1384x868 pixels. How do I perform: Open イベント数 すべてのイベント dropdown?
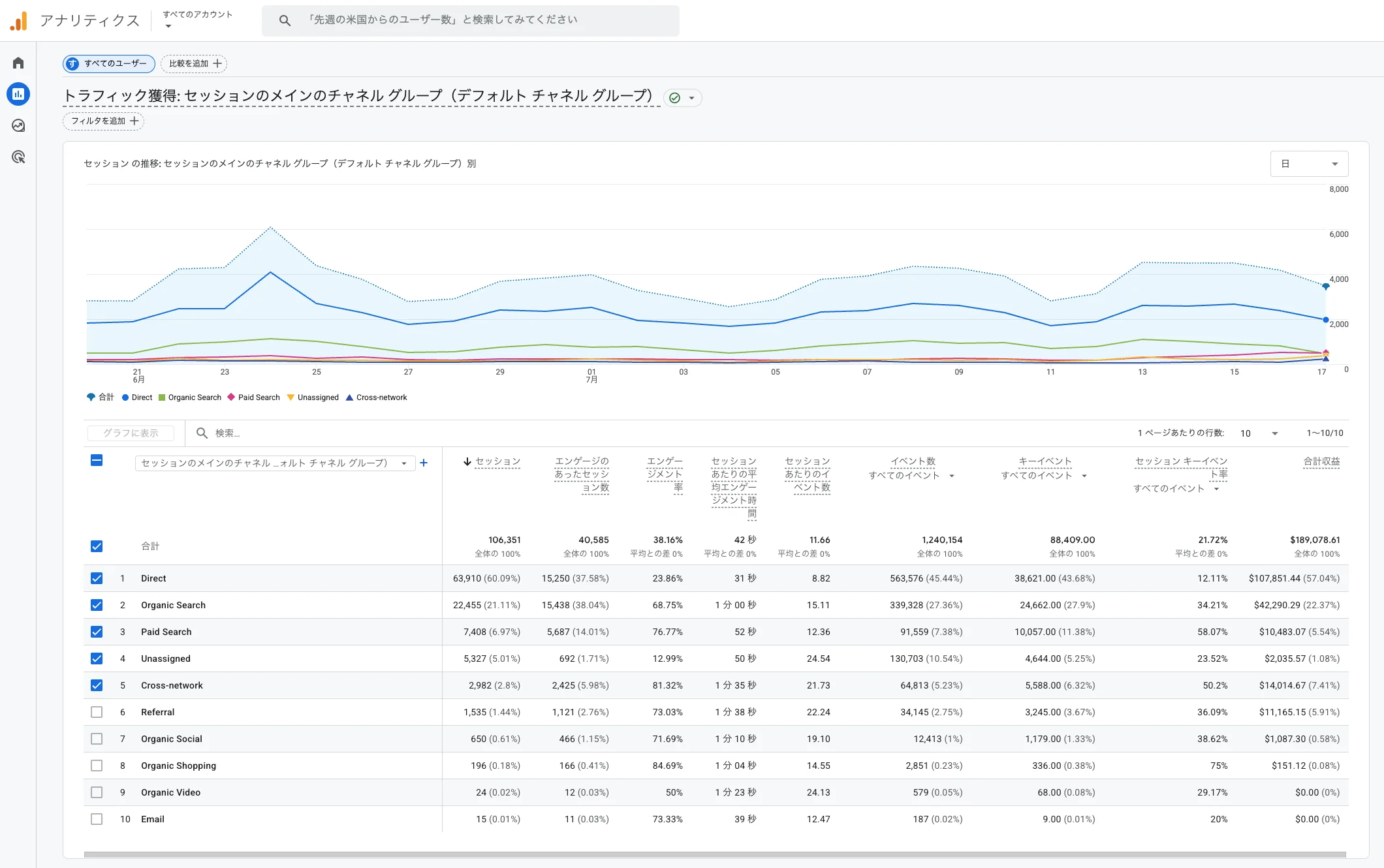click(912, 476)
